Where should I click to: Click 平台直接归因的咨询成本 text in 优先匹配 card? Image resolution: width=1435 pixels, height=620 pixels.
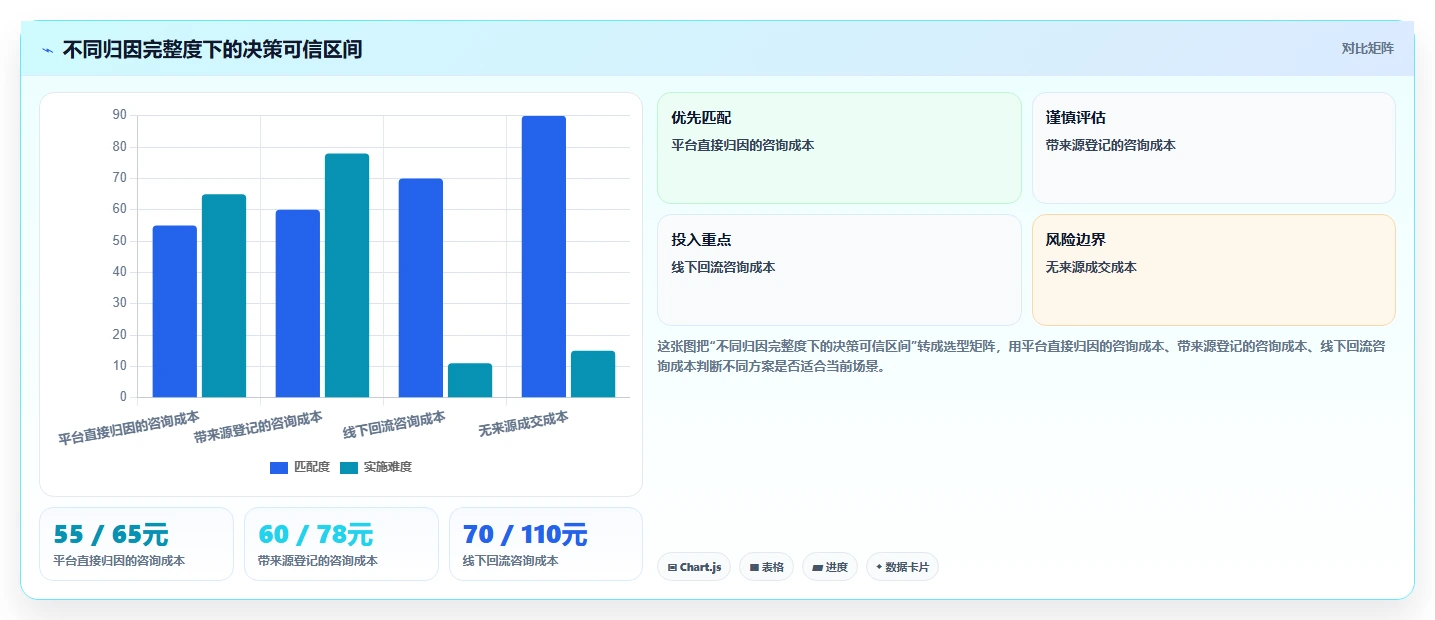[743, 145]
